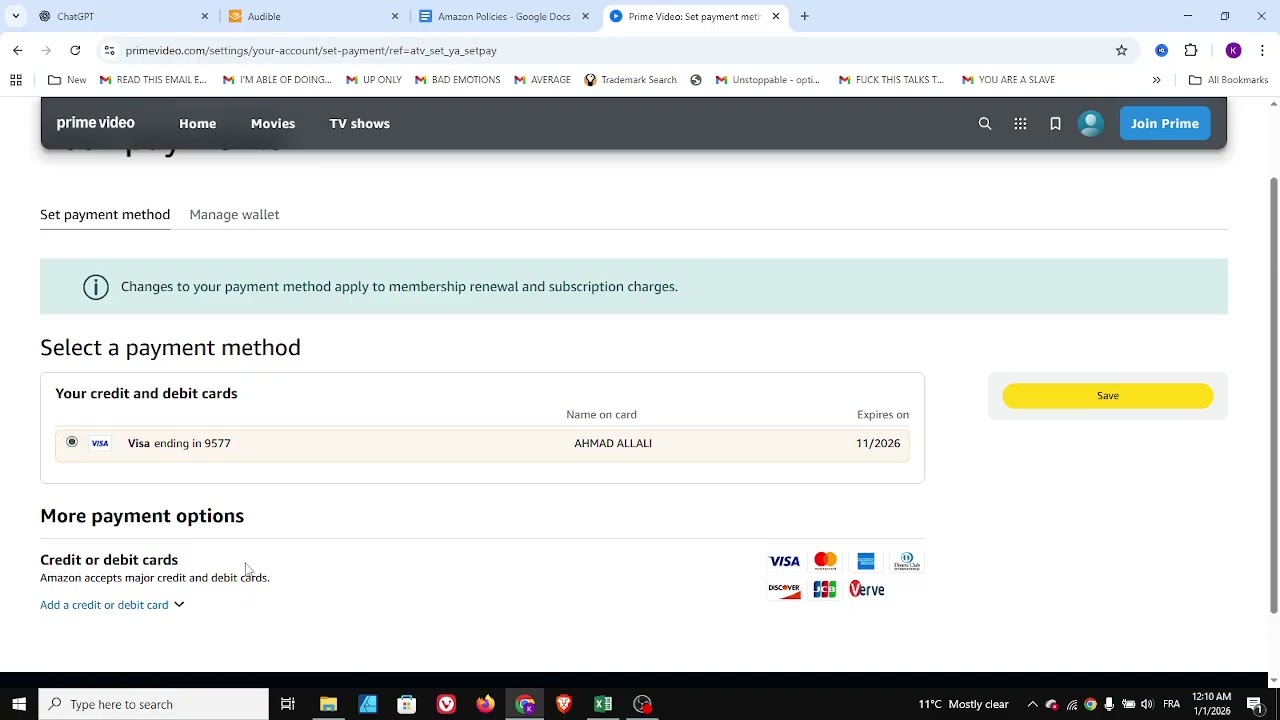This screenshot has width=1280, height=720.
Task: Click the Windows taskbar search box
Action: (x=154, y=704)
